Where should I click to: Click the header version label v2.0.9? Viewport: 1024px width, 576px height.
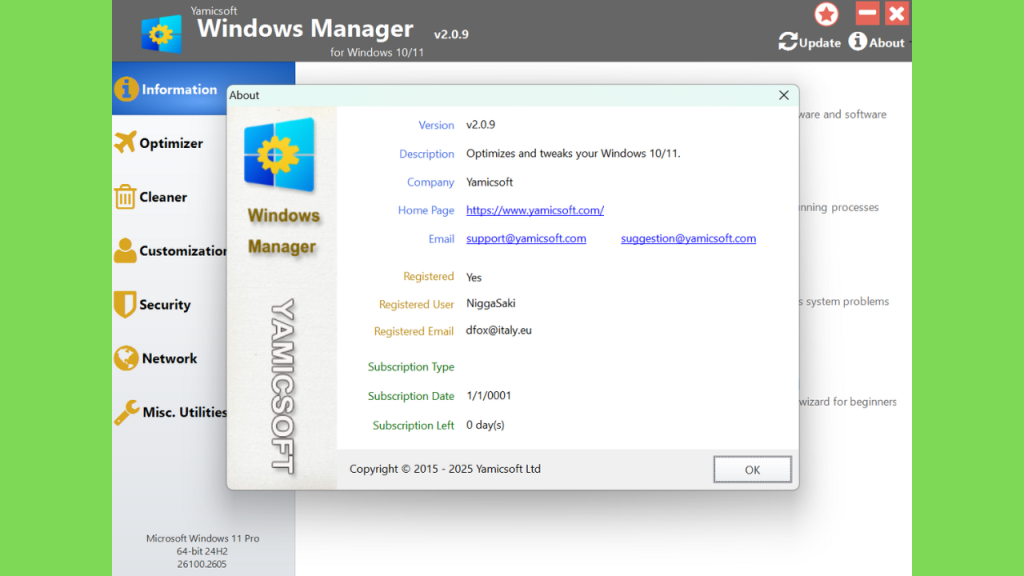(x=451, y=35)
